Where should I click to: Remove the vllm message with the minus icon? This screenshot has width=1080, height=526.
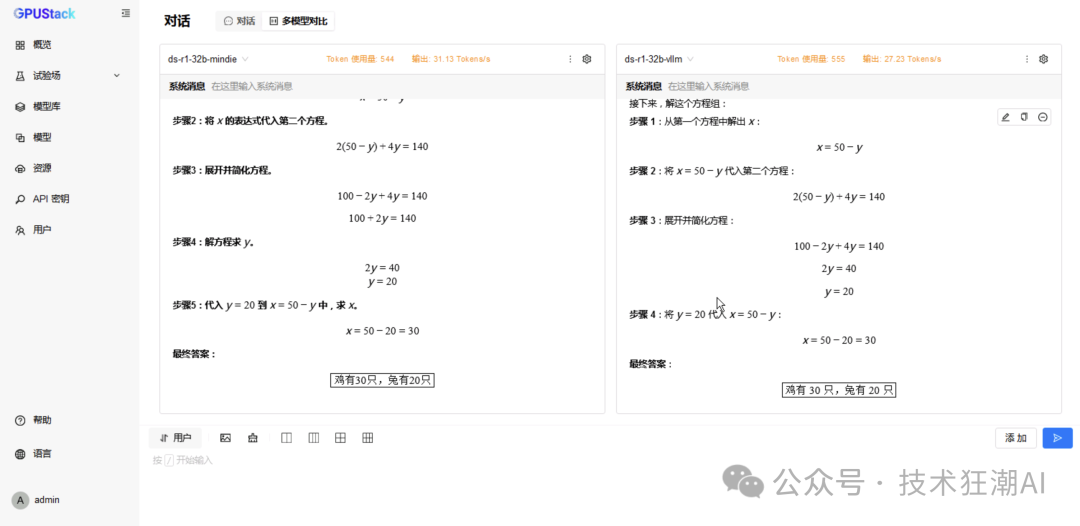[x=1043, y=117]
